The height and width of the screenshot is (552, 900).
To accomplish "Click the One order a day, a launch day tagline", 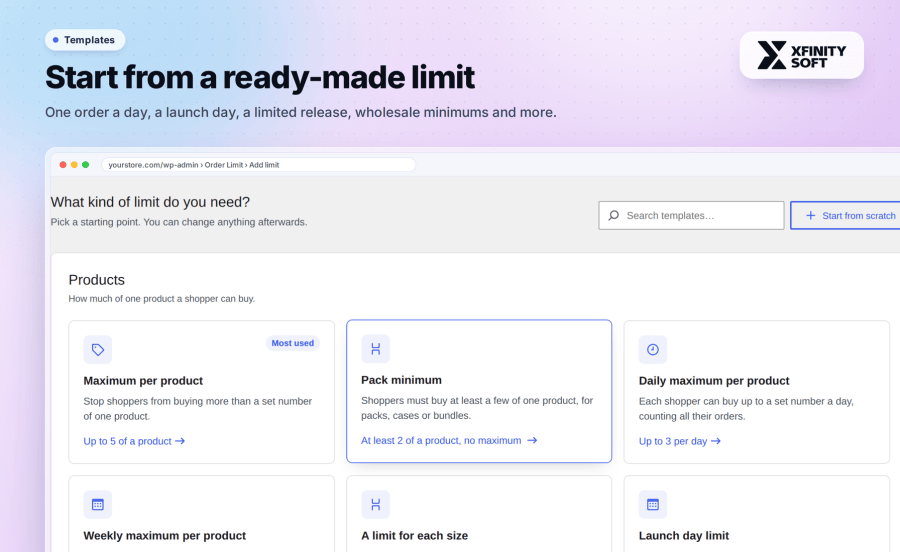I will (301, 112).
